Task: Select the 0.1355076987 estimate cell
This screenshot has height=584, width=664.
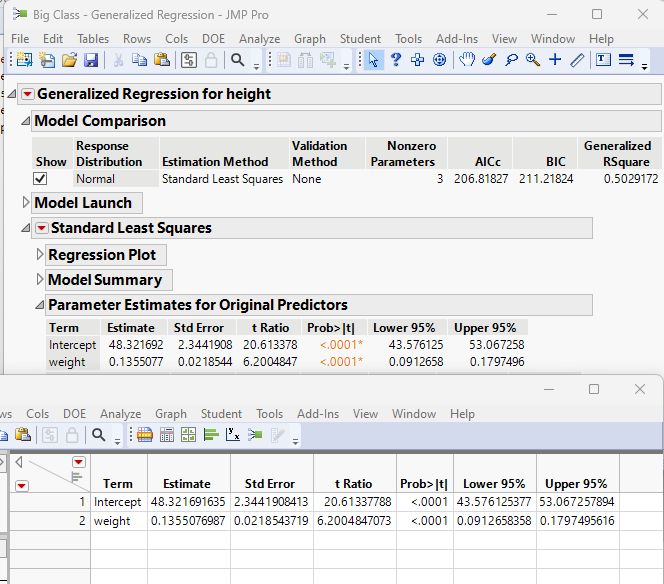Action: point(188,520)
